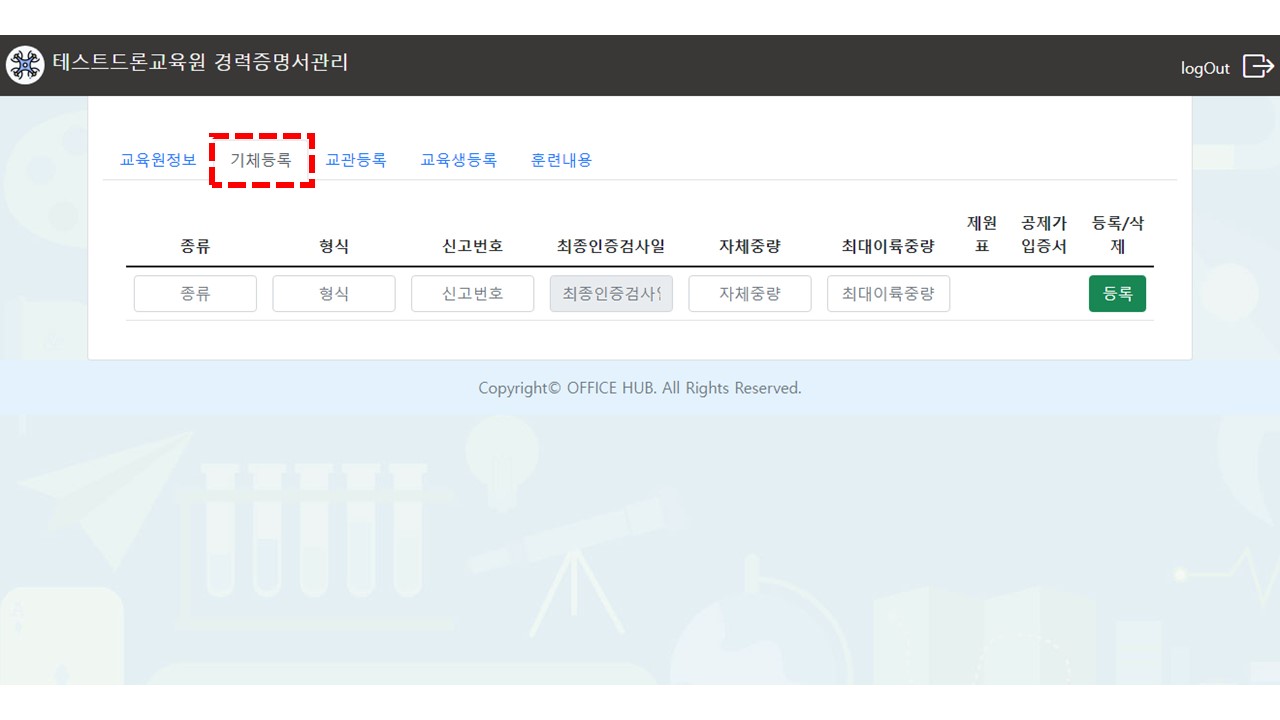This screenshot has width=1280, height=720.
Task: Click the 최대이륙중량 input field
Action: tap(888, 294)
